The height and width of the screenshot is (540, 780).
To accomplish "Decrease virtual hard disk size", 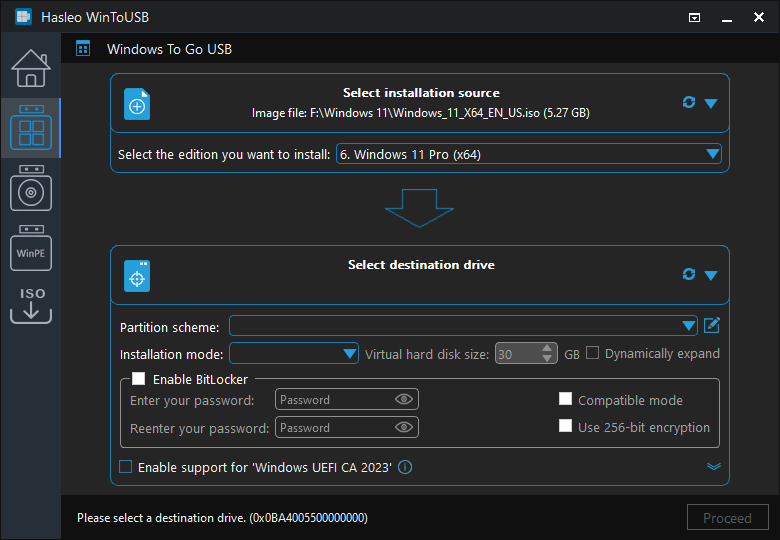I will pos(547,359).
